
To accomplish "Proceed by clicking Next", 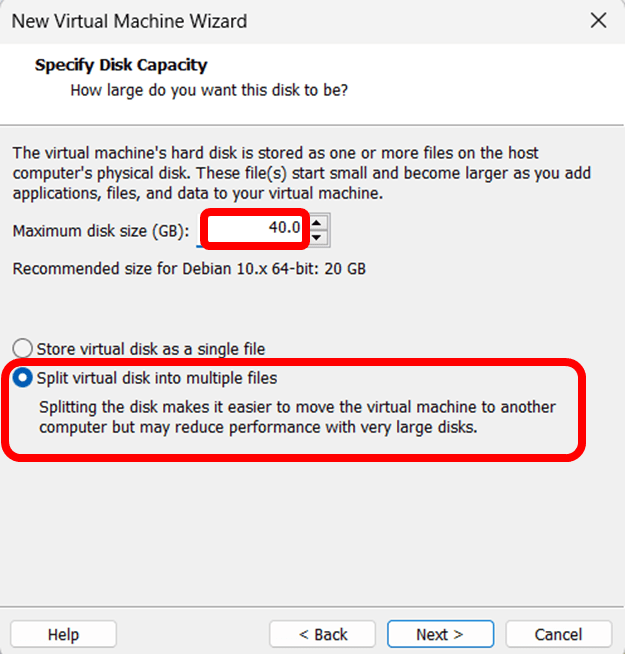I will pos(440,634).
